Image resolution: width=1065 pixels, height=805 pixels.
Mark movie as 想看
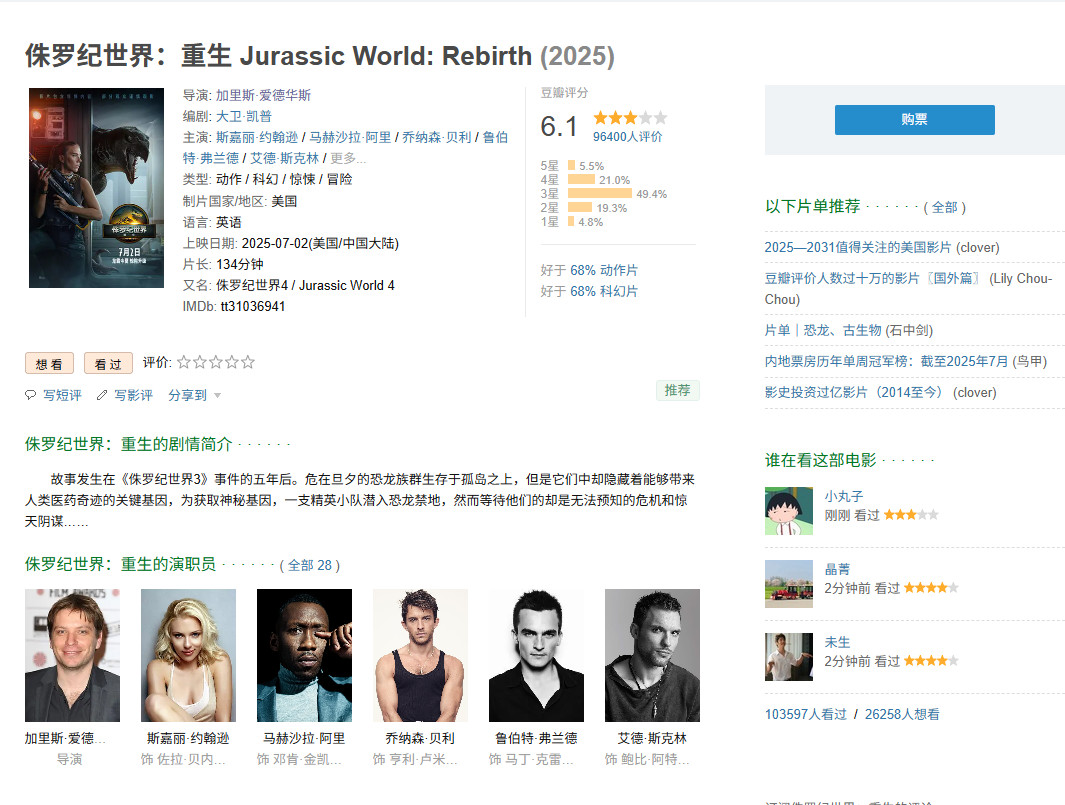coord(49,364)
